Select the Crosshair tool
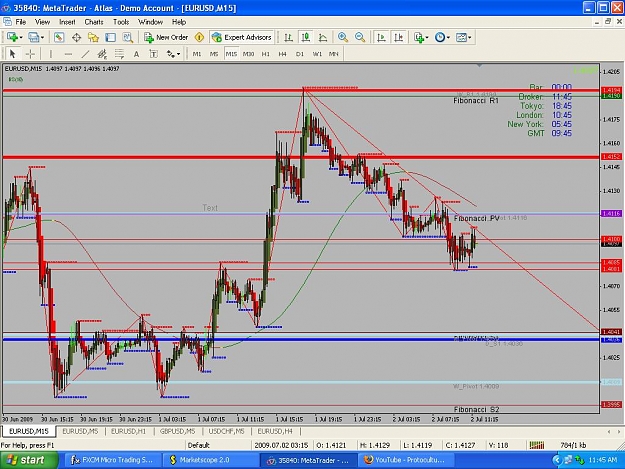The height and width of the screenshot is (469, 625). point(30,54)
